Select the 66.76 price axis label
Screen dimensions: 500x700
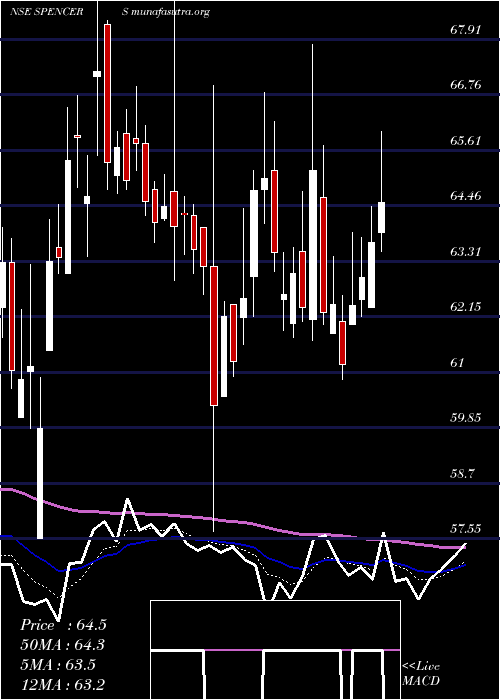pyautogui.click(x=466, y=84)
